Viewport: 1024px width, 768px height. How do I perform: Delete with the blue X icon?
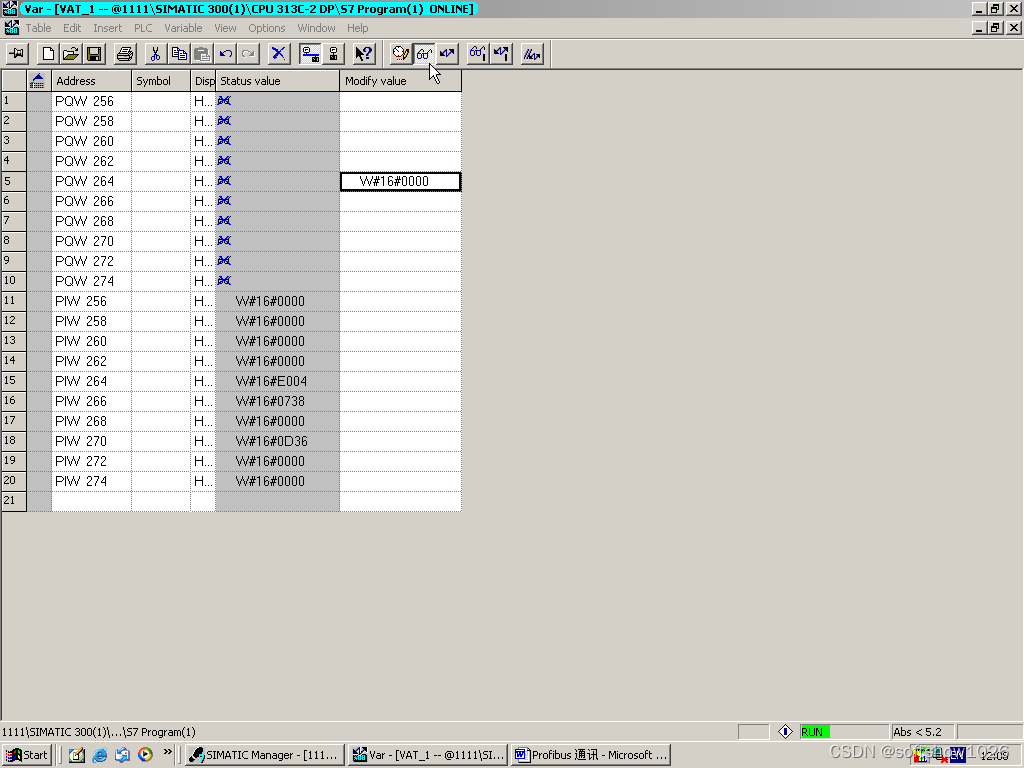[x=279, y=54]
